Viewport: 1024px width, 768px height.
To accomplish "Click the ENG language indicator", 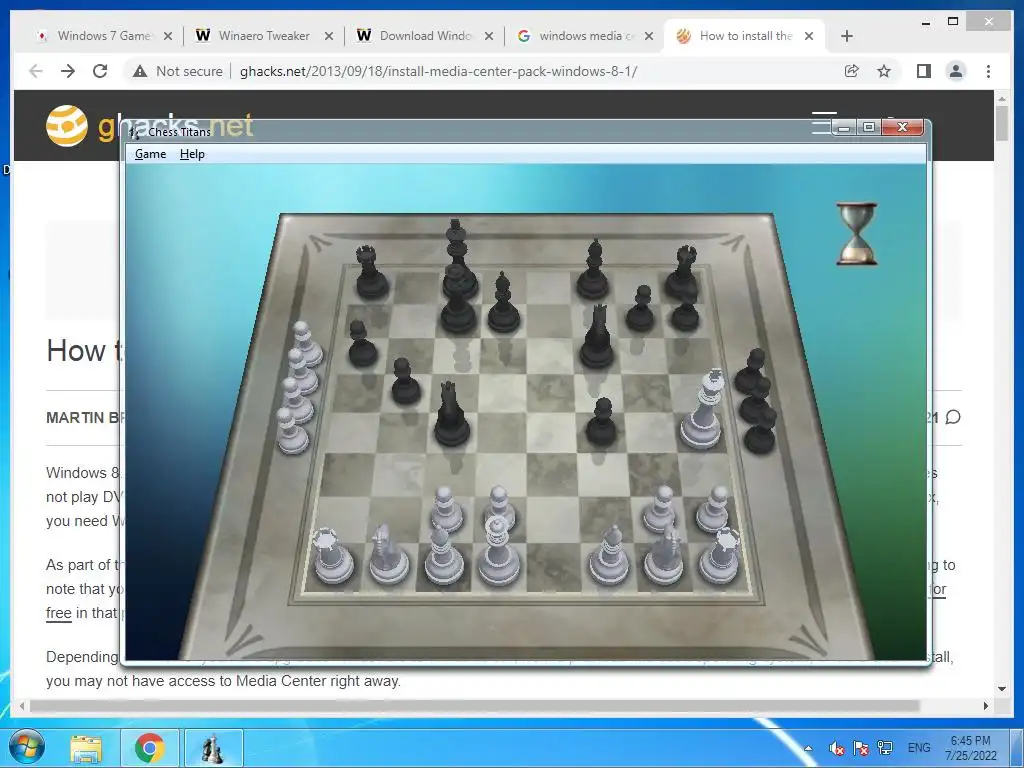I will [919, 748].
